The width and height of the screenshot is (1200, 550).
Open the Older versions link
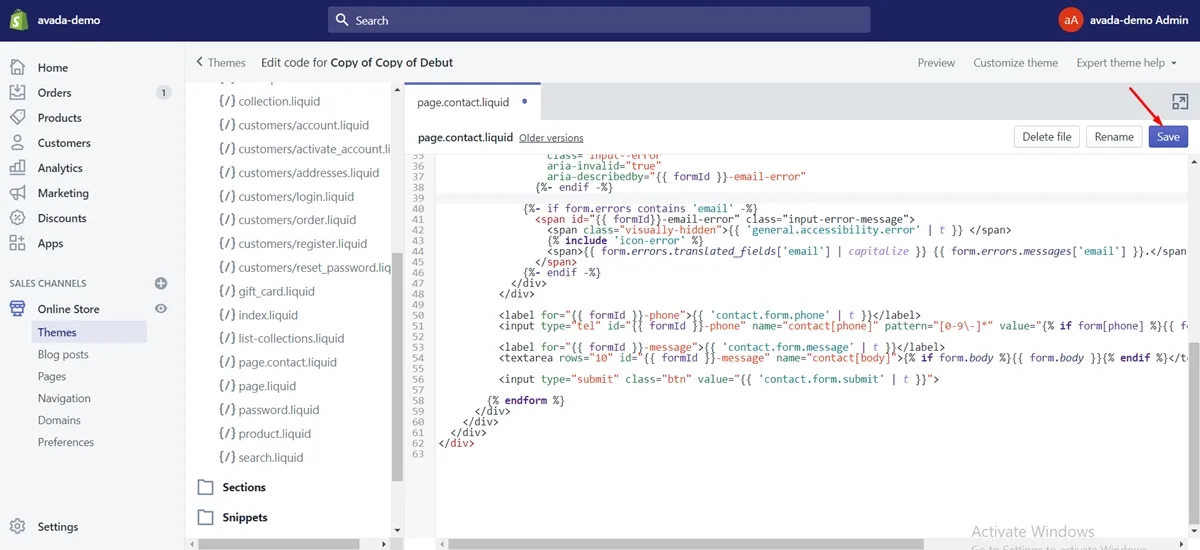coord(551,138)
